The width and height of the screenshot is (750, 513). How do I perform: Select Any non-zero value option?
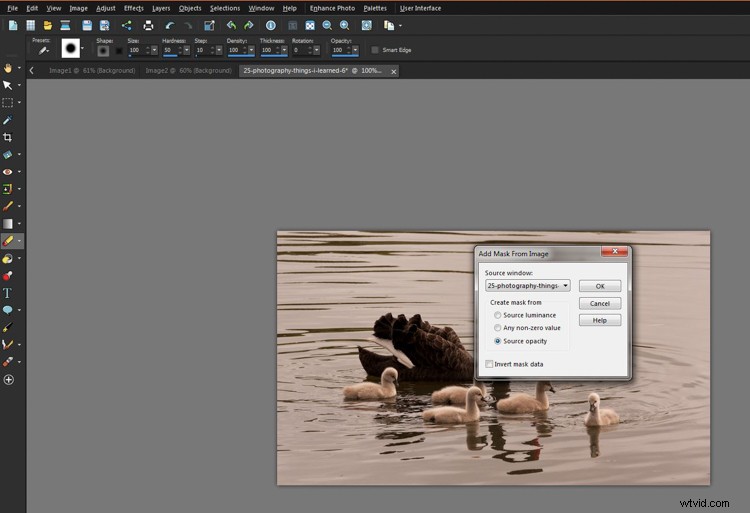pos(497,328)
